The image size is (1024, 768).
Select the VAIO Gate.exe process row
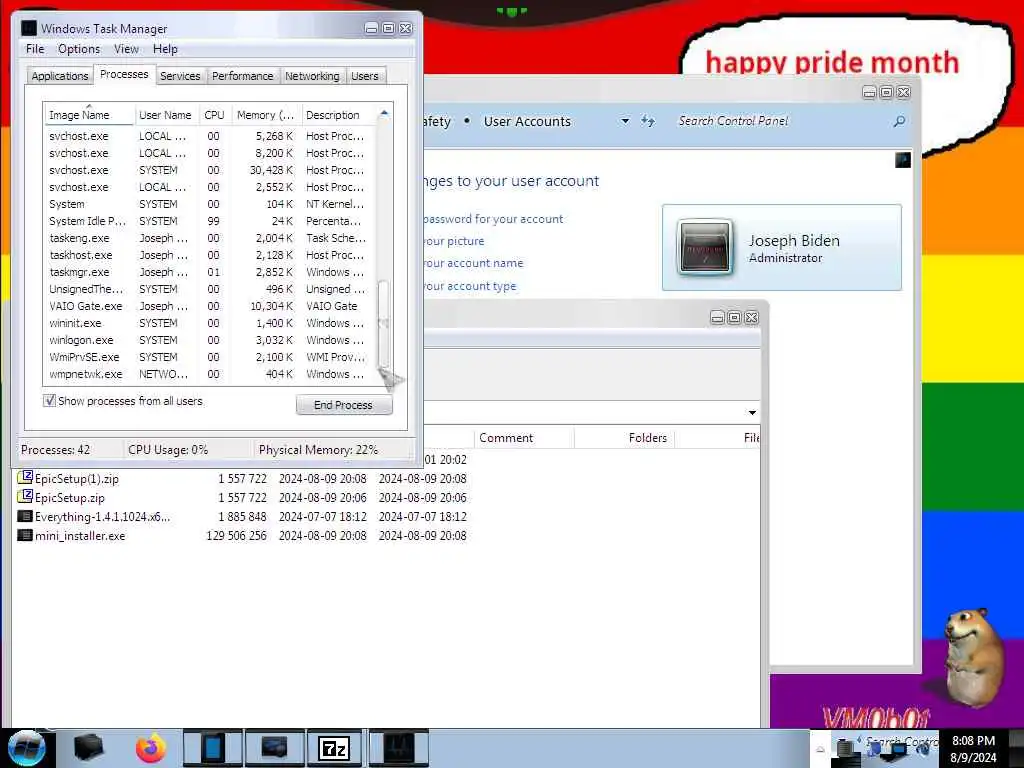tap(210, 306)
